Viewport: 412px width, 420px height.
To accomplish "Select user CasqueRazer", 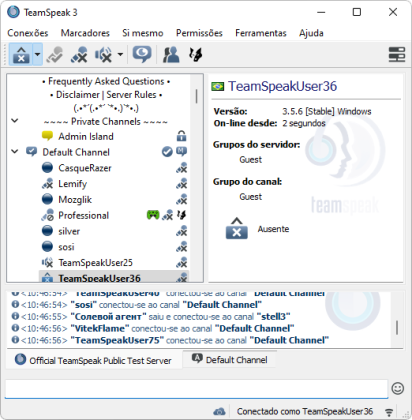I will [85, 168].
